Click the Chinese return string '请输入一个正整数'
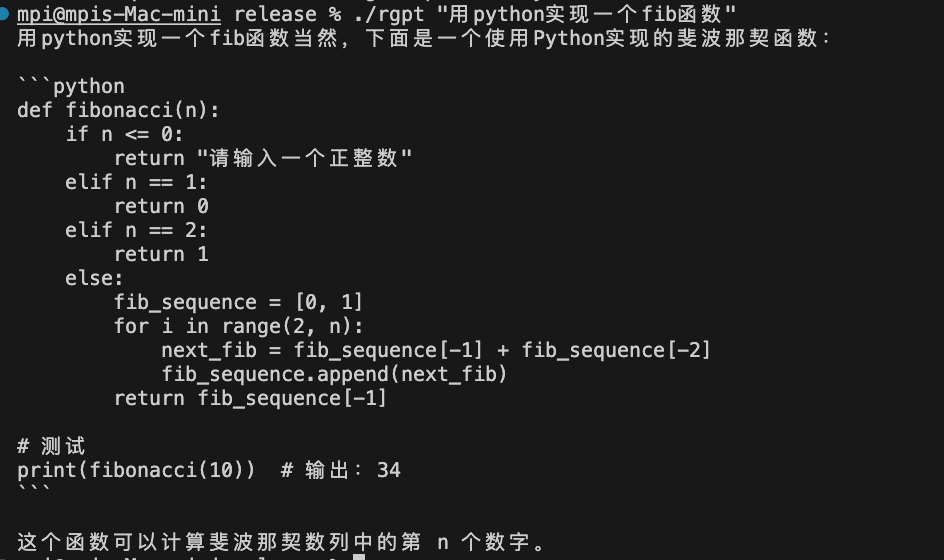 click(x=303, y=158)
